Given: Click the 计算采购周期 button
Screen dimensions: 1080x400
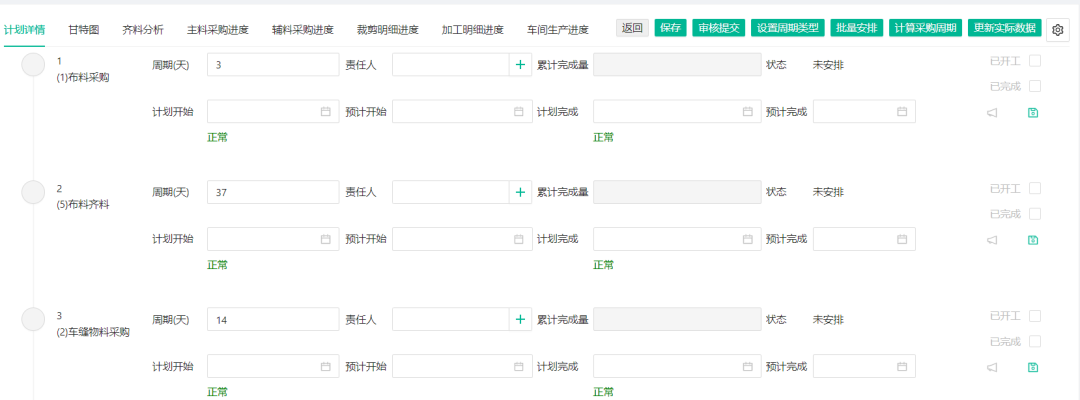Looking at the screenshot, I should point(925,28).
